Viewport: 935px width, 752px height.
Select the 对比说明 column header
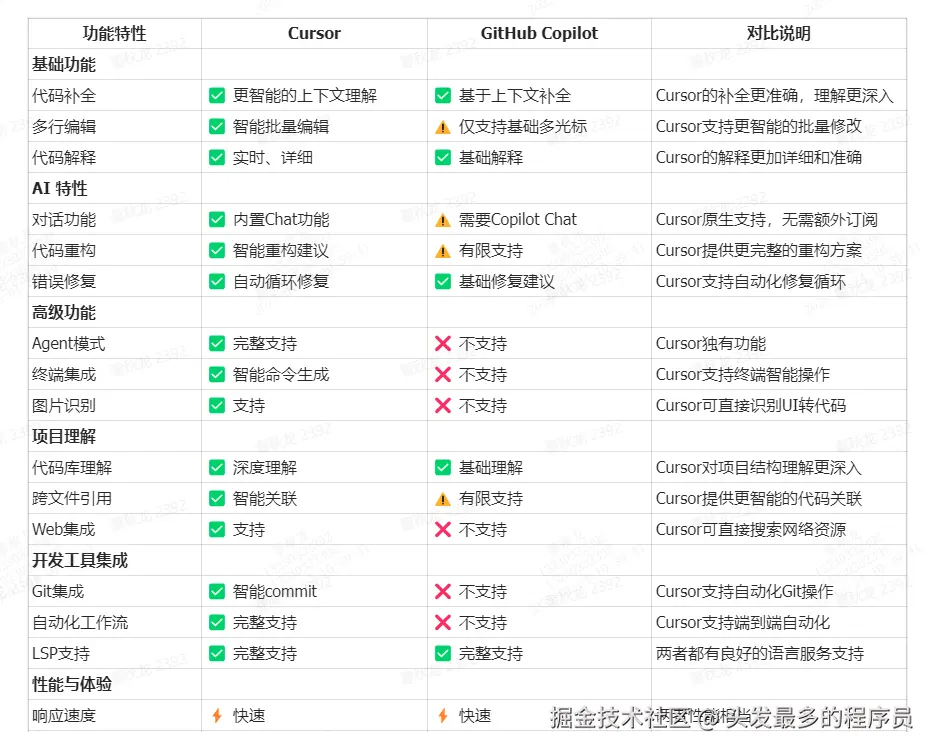[779, 33]
